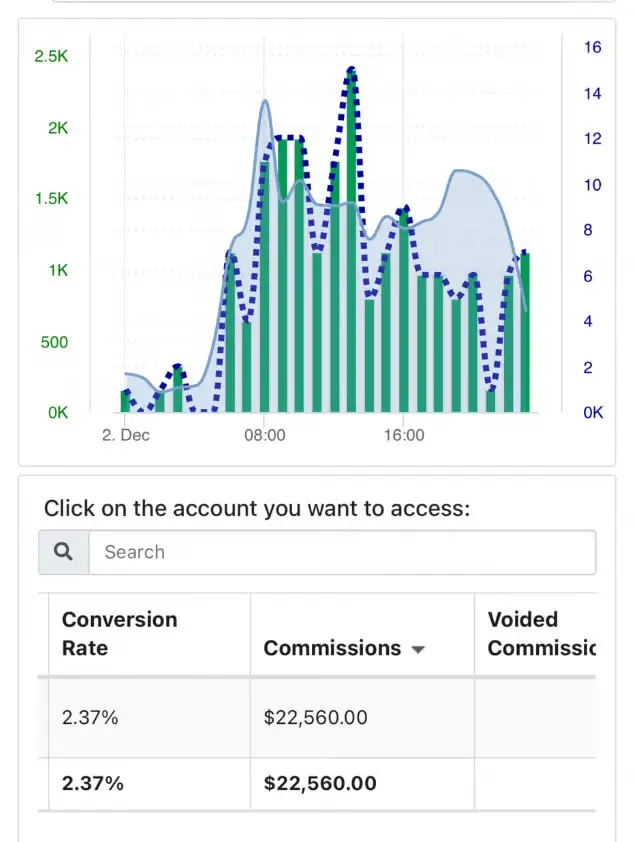Image resolution: width=634 pixels, height=842 pixels.
Task: Click the 10 right axis label
Action: 592,185
